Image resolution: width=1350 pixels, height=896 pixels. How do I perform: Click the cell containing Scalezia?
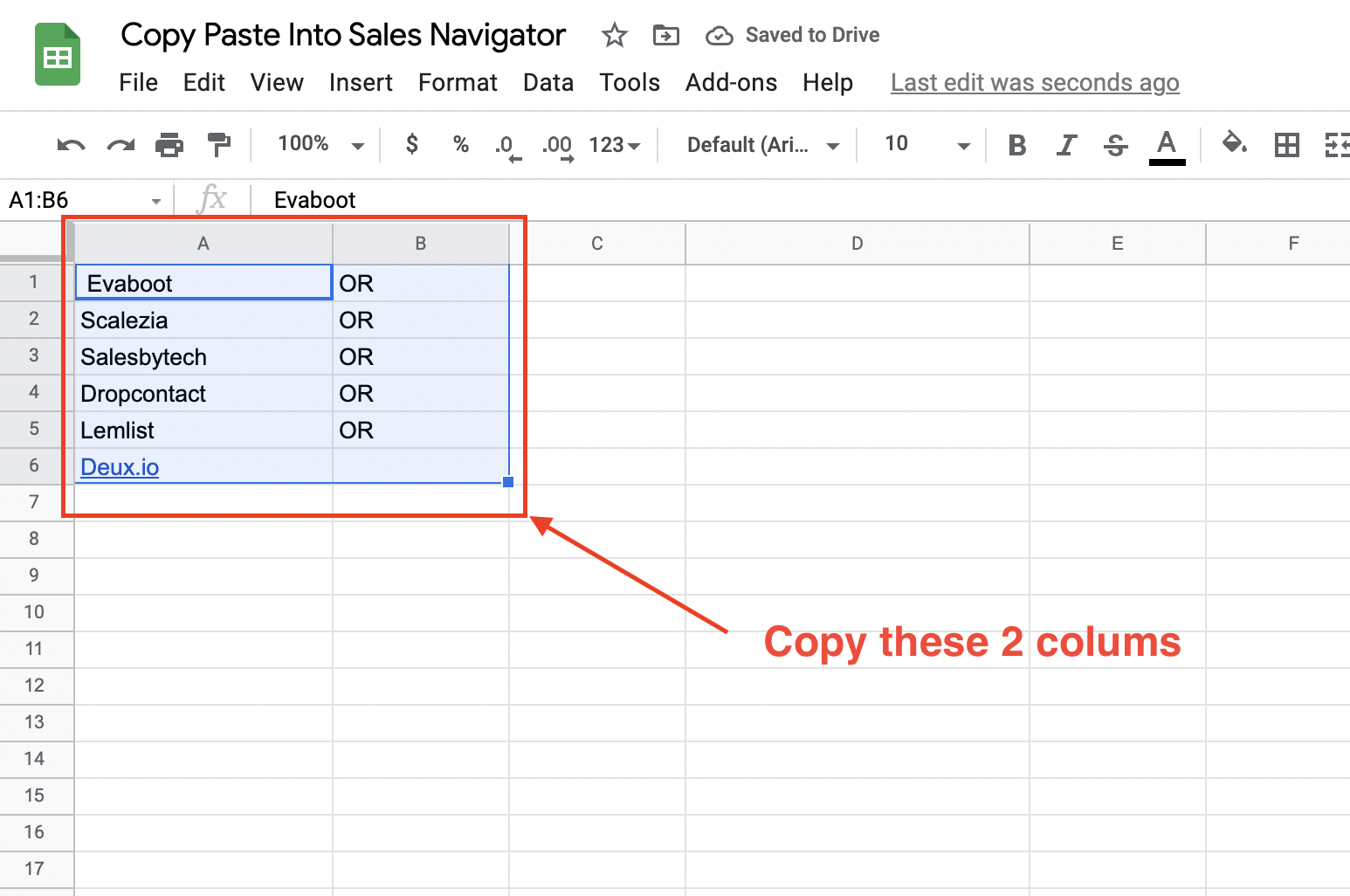203,320
